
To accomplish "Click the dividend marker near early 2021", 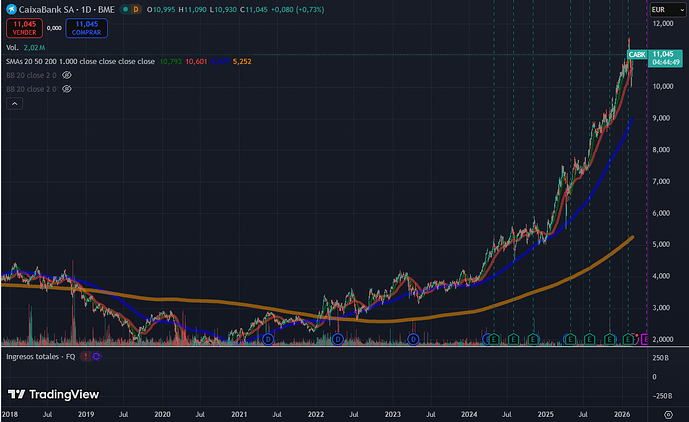I will [x=268, y=340].
